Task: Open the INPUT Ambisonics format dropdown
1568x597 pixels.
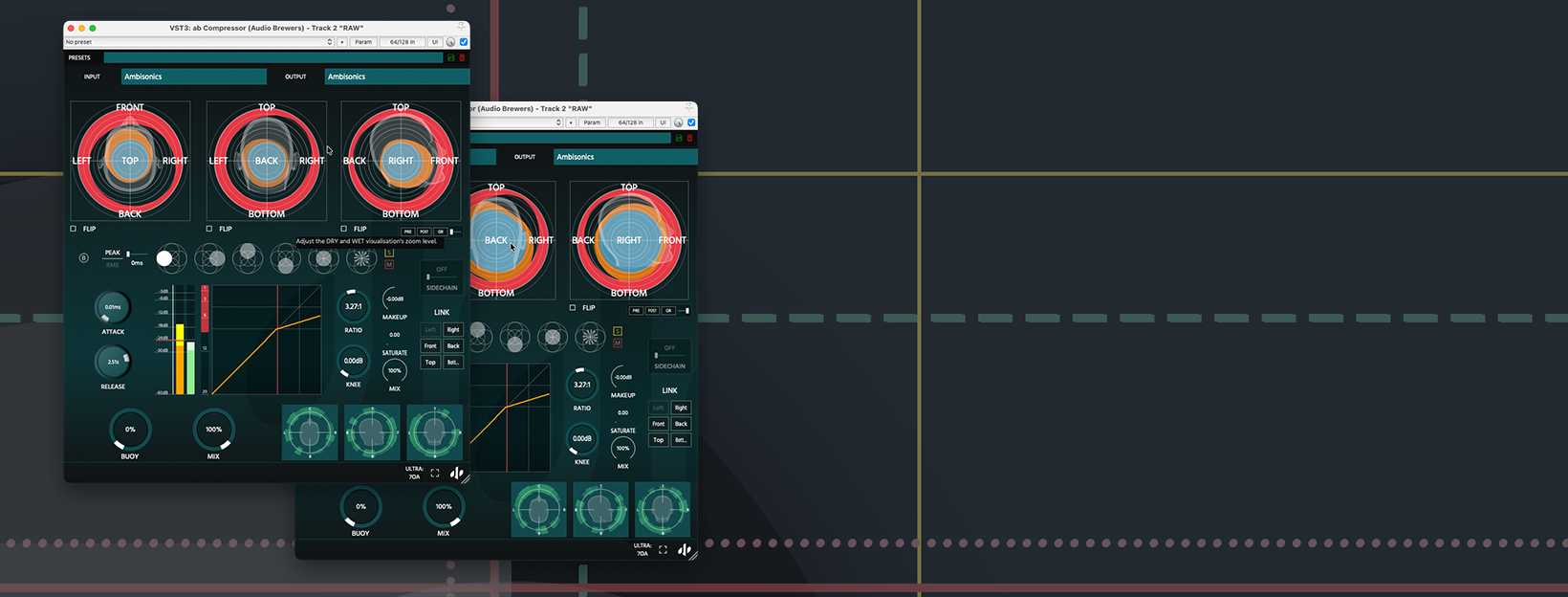Action: [194, 77]
